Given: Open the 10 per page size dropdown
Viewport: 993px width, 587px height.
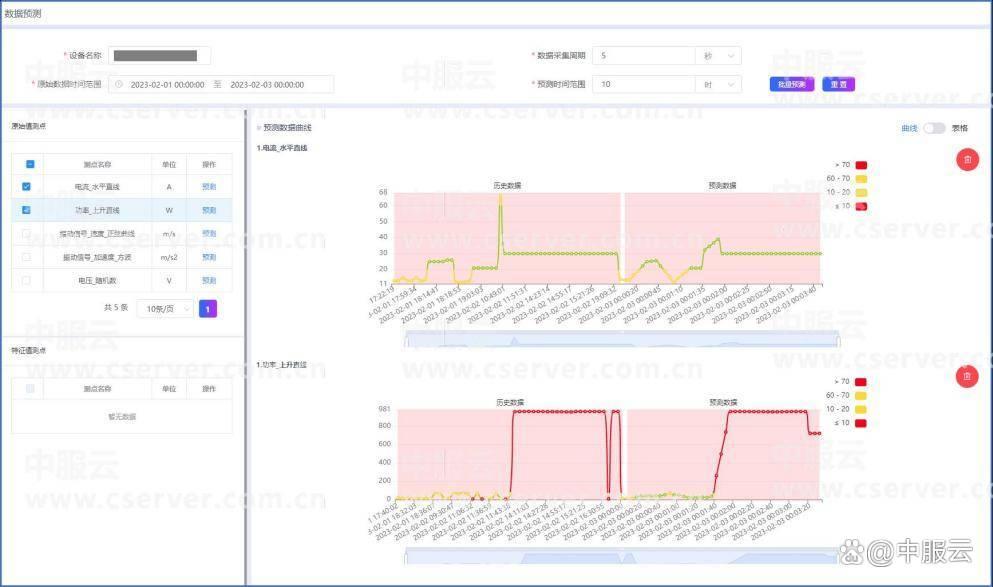Looking at the screenshot, I should coord(165,308).
